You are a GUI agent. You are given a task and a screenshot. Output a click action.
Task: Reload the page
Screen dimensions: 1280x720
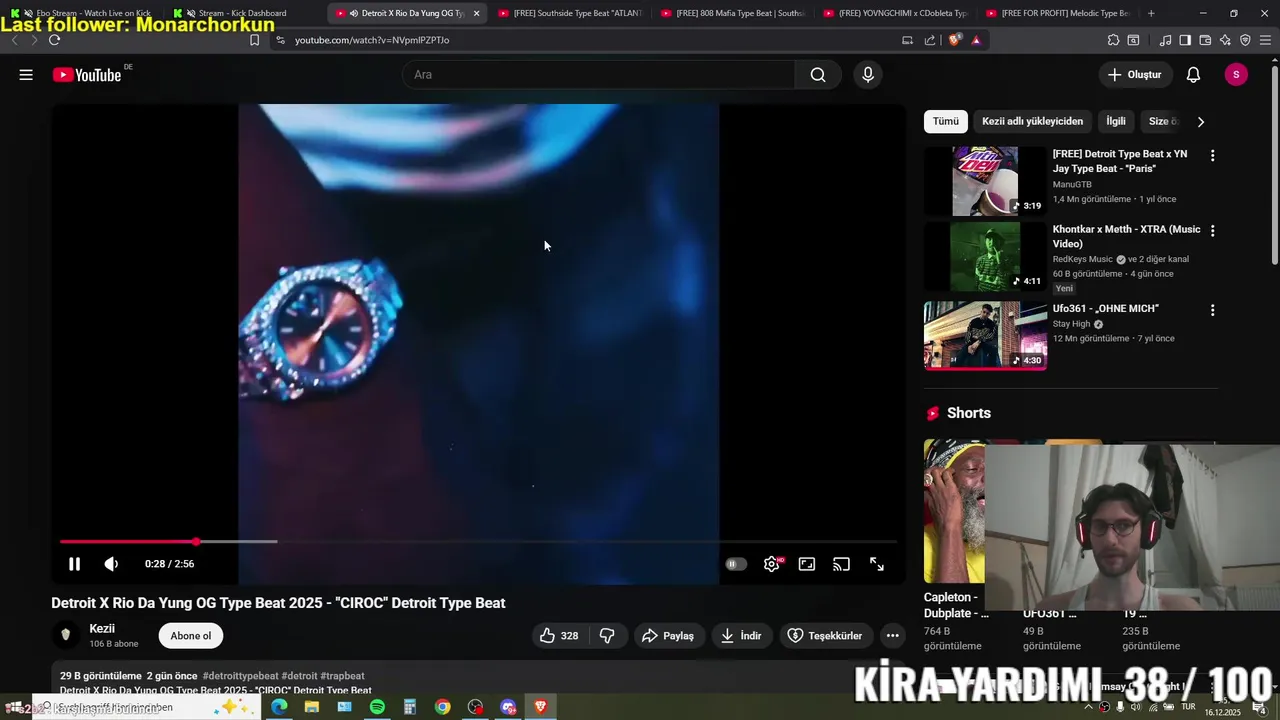(54, 40)
